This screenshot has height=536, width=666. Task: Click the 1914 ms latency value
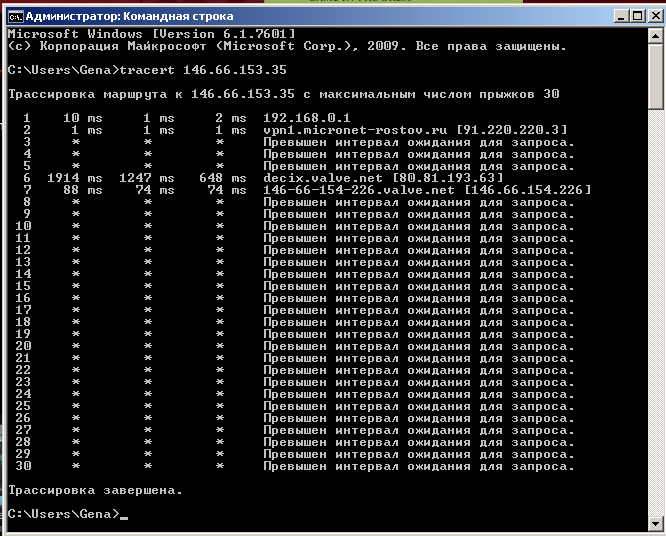click(75, 178)
